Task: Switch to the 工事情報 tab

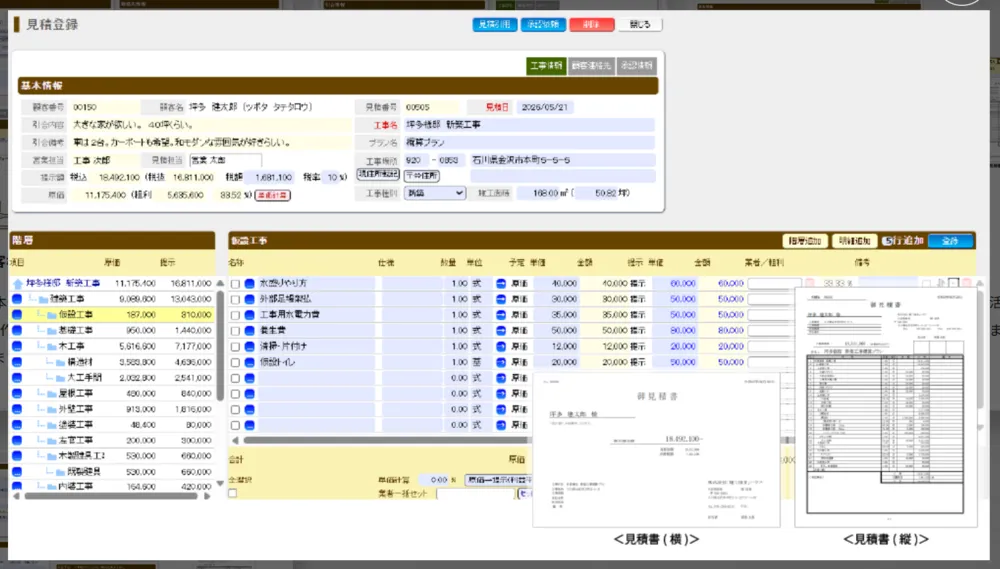Action: [x=546, y=66]
